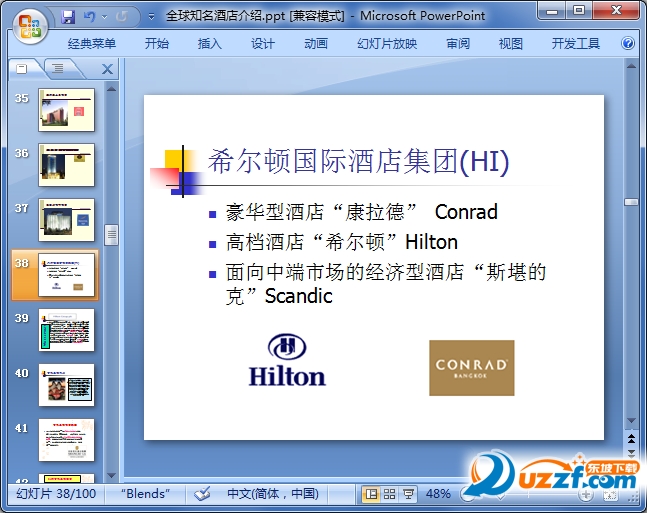Open PowerPoint help question mark
The width and height of the screenshot is (647, 513).
[x=628, y=43]
